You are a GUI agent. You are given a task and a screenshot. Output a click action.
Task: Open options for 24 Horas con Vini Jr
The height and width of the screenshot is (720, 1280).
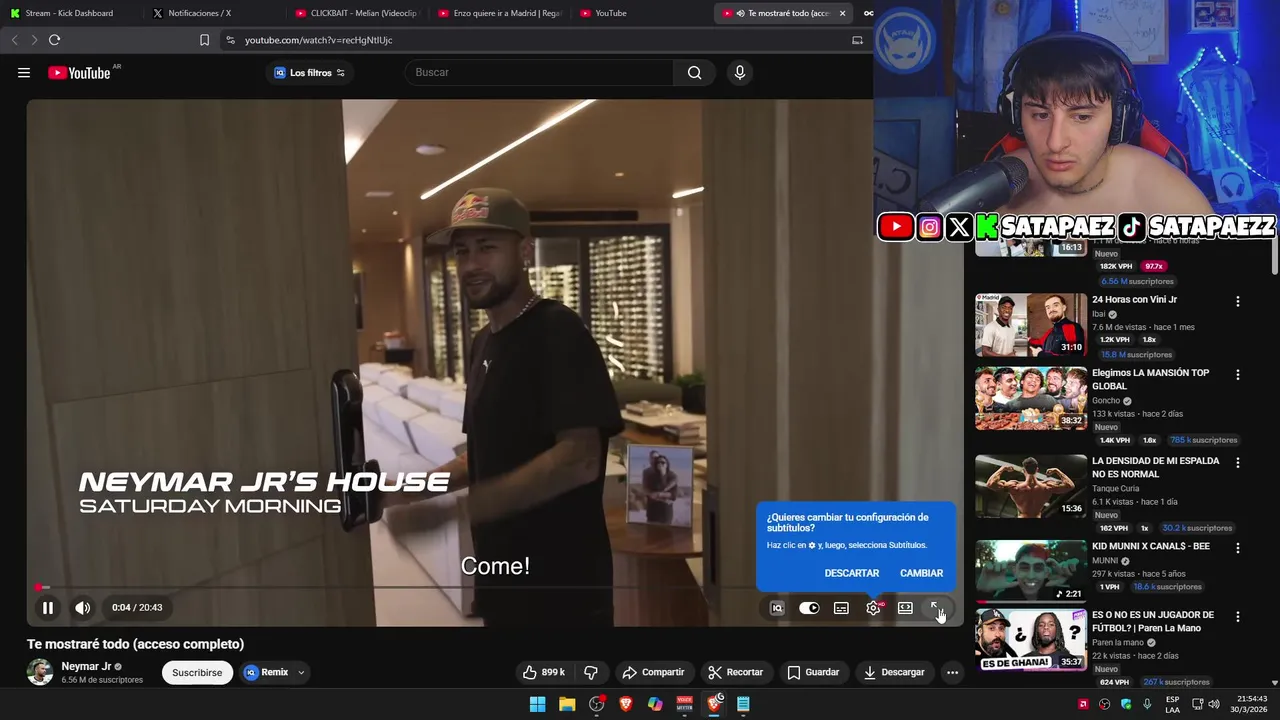1238,301
